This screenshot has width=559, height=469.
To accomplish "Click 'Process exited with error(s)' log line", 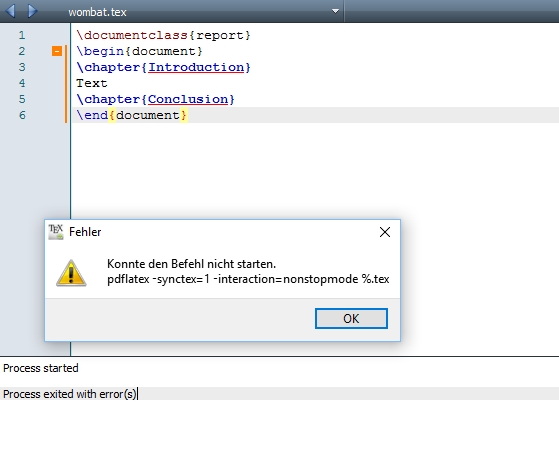I will [70, 394].
